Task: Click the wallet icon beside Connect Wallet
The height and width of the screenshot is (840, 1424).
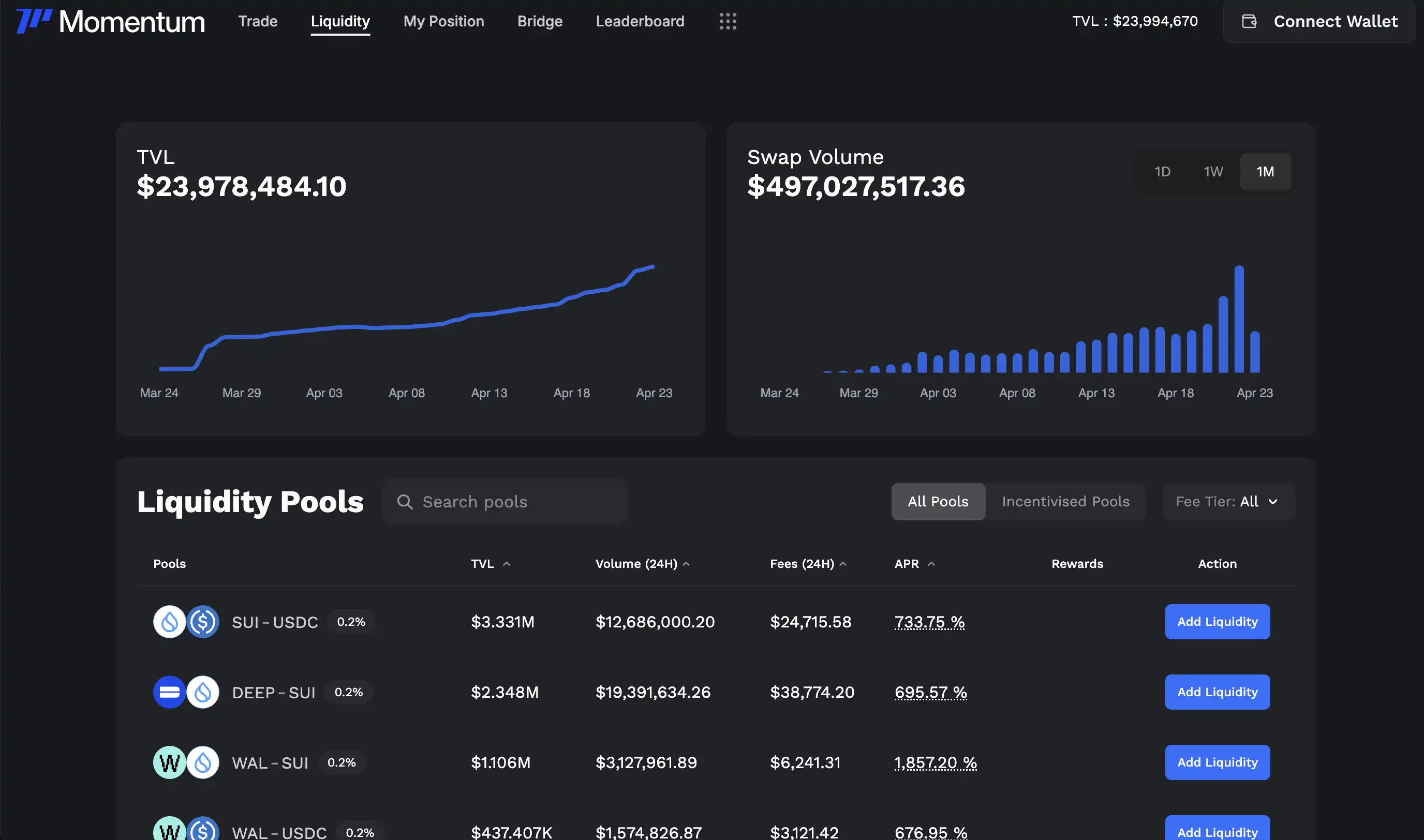Action: [x=1249, y=22]
